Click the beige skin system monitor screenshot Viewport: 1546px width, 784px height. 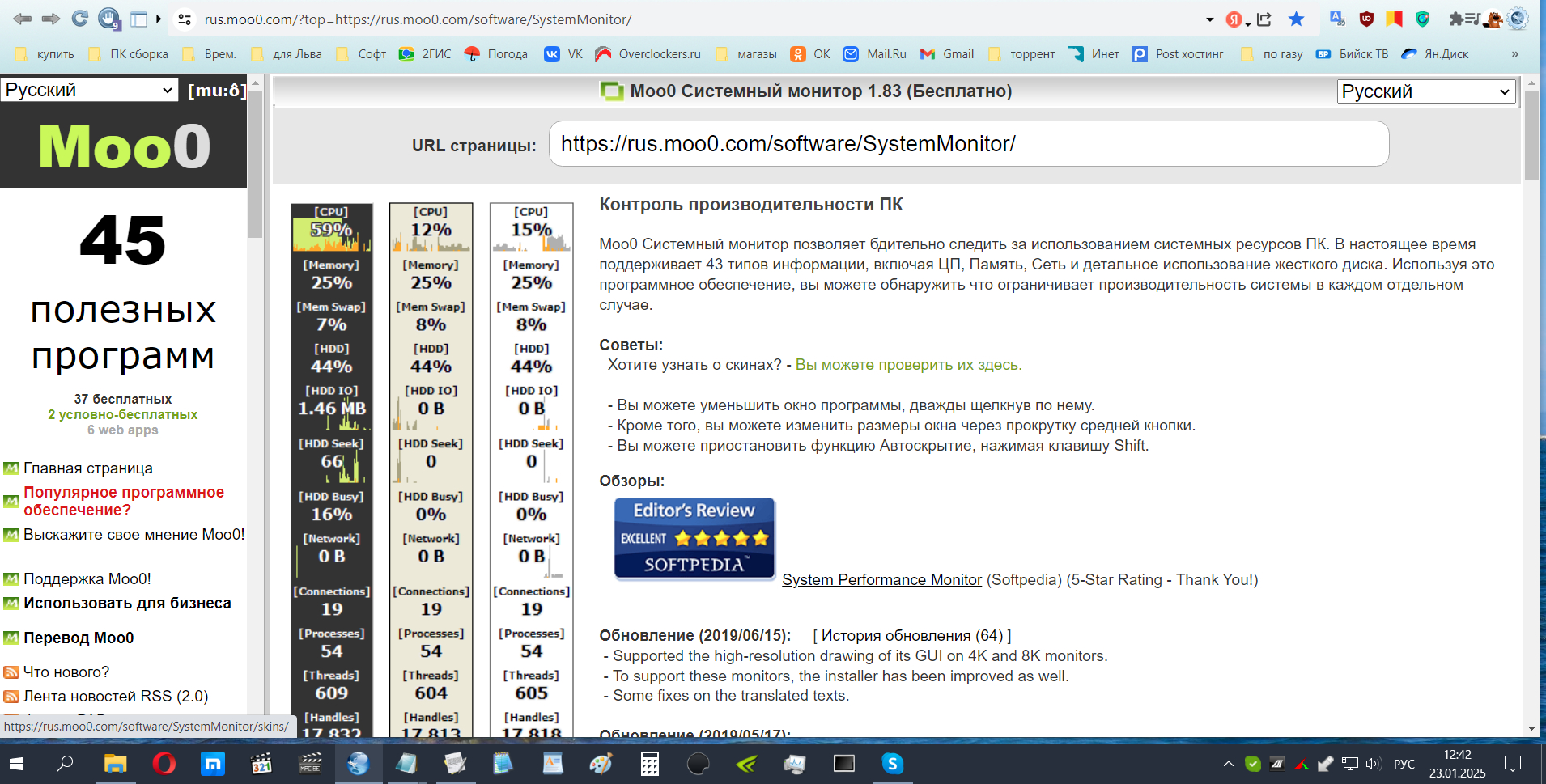431,470
